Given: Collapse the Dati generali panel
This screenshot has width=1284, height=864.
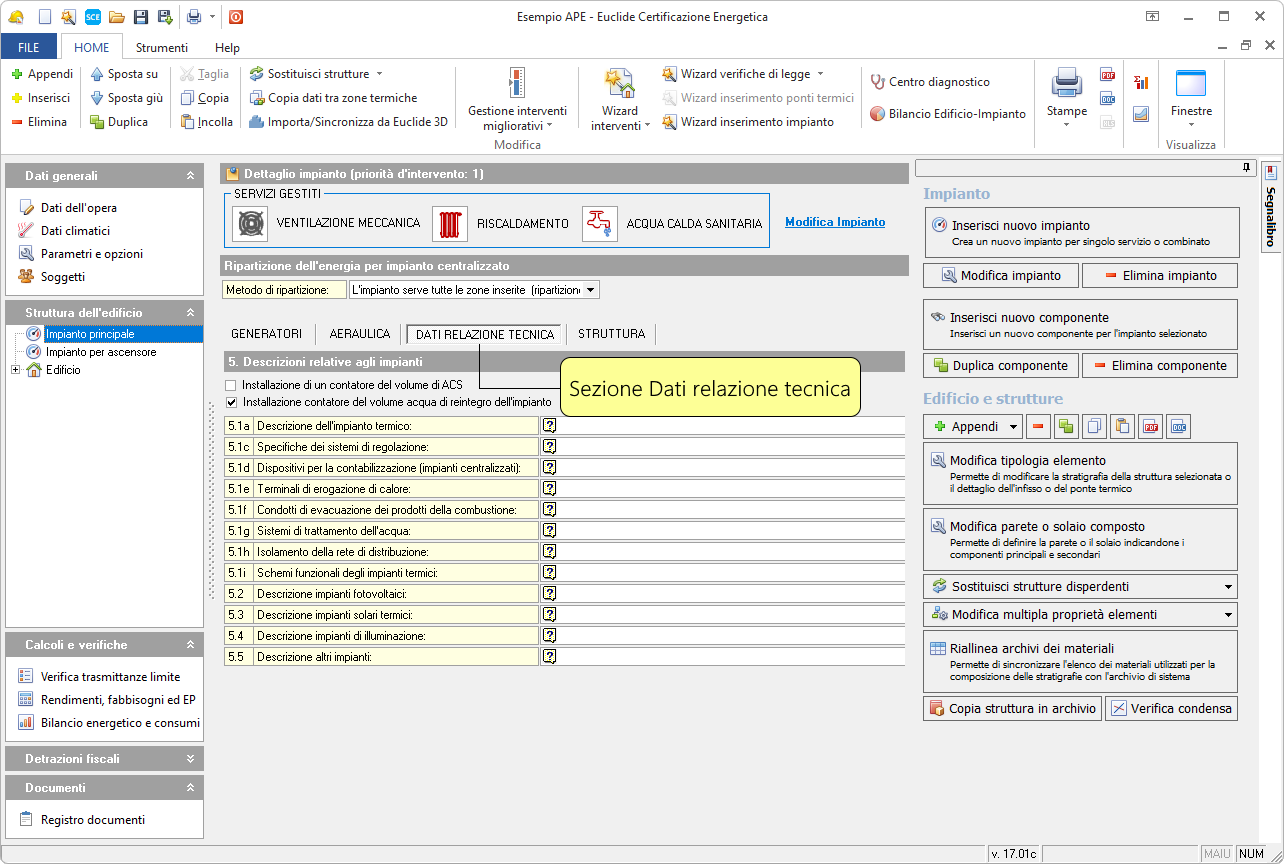Looking at the screenshot, I should (x=190, y=176).
